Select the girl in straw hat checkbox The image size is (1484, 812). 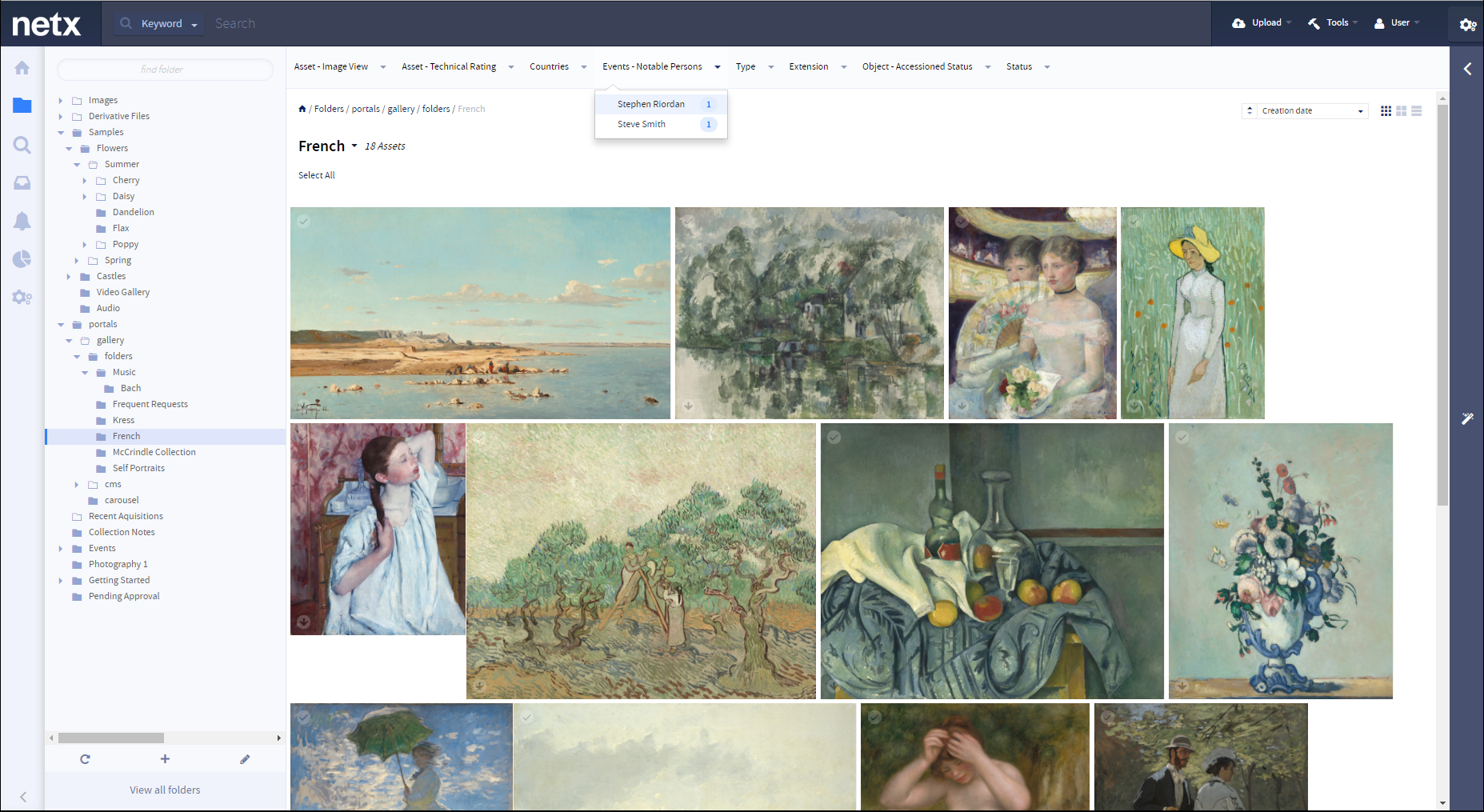click(x=1134, y=221)
